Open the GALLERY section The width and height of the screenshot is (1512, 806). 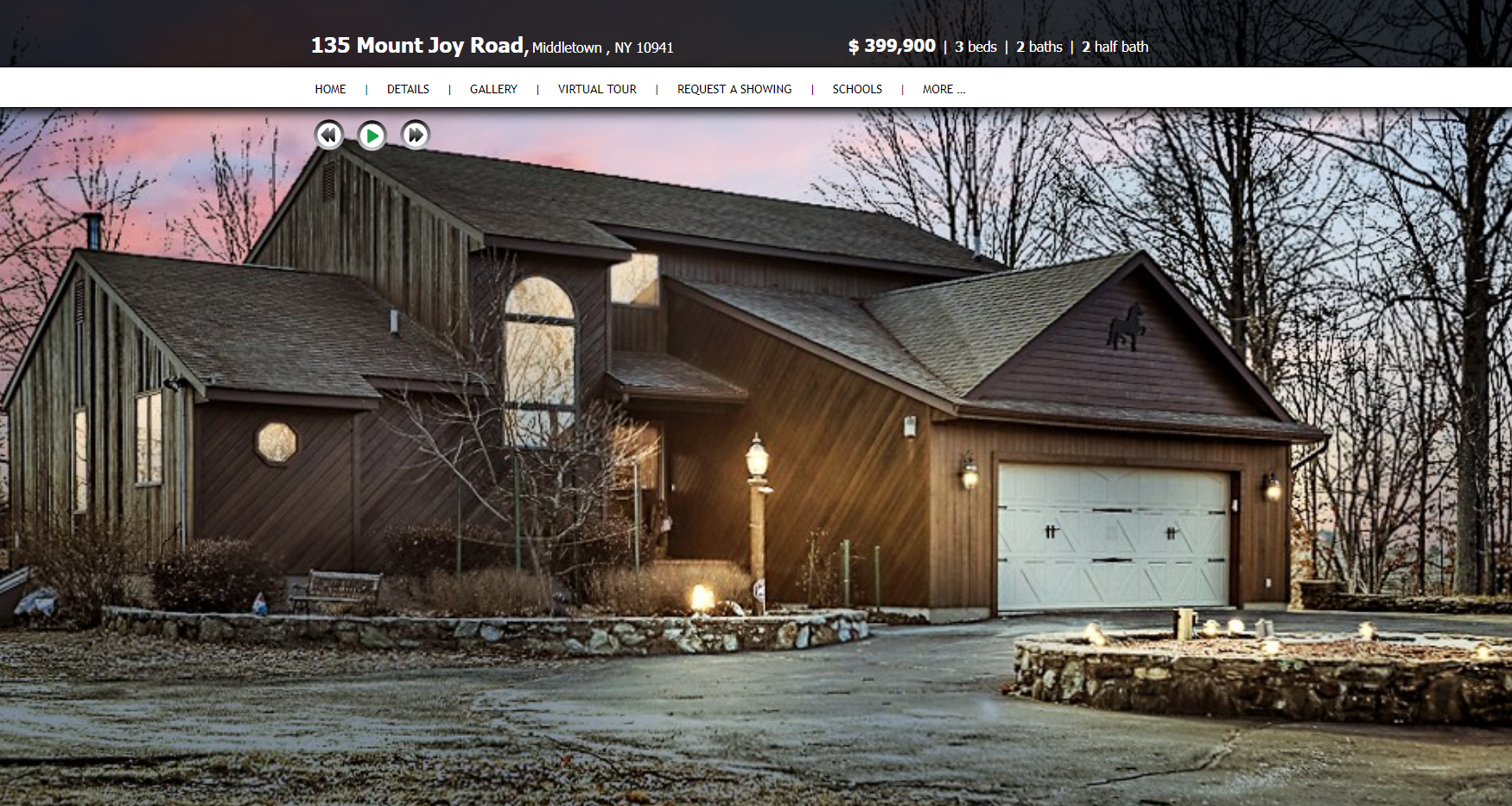pos(493,89)
